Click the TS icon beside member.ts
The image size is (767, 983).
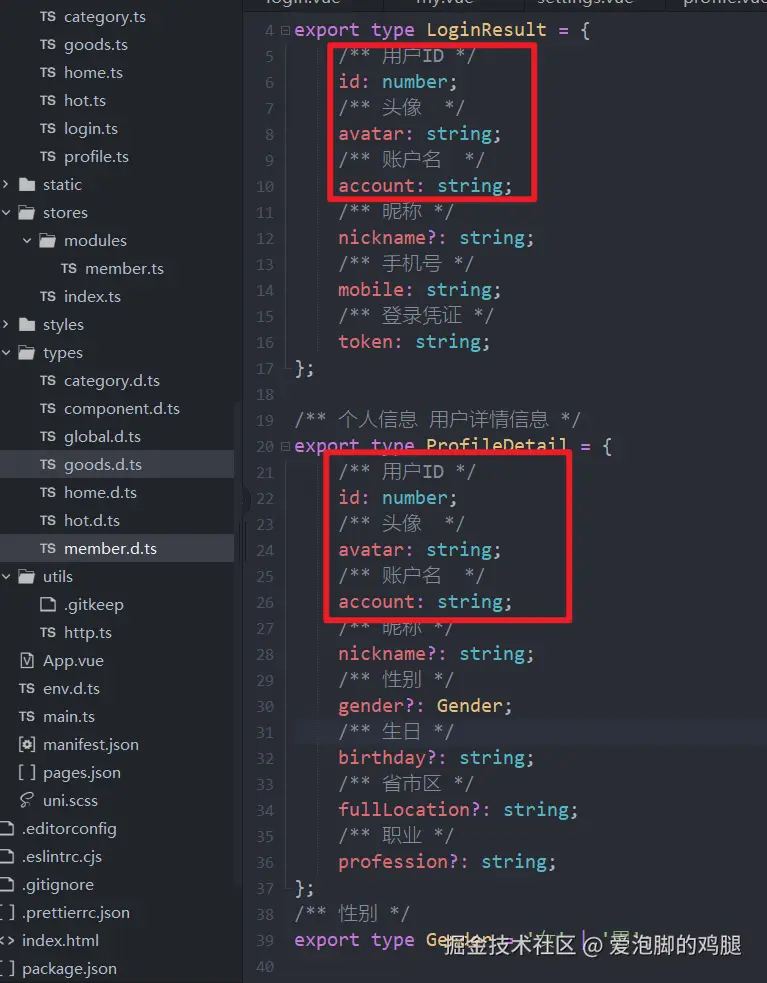[69, 268]
